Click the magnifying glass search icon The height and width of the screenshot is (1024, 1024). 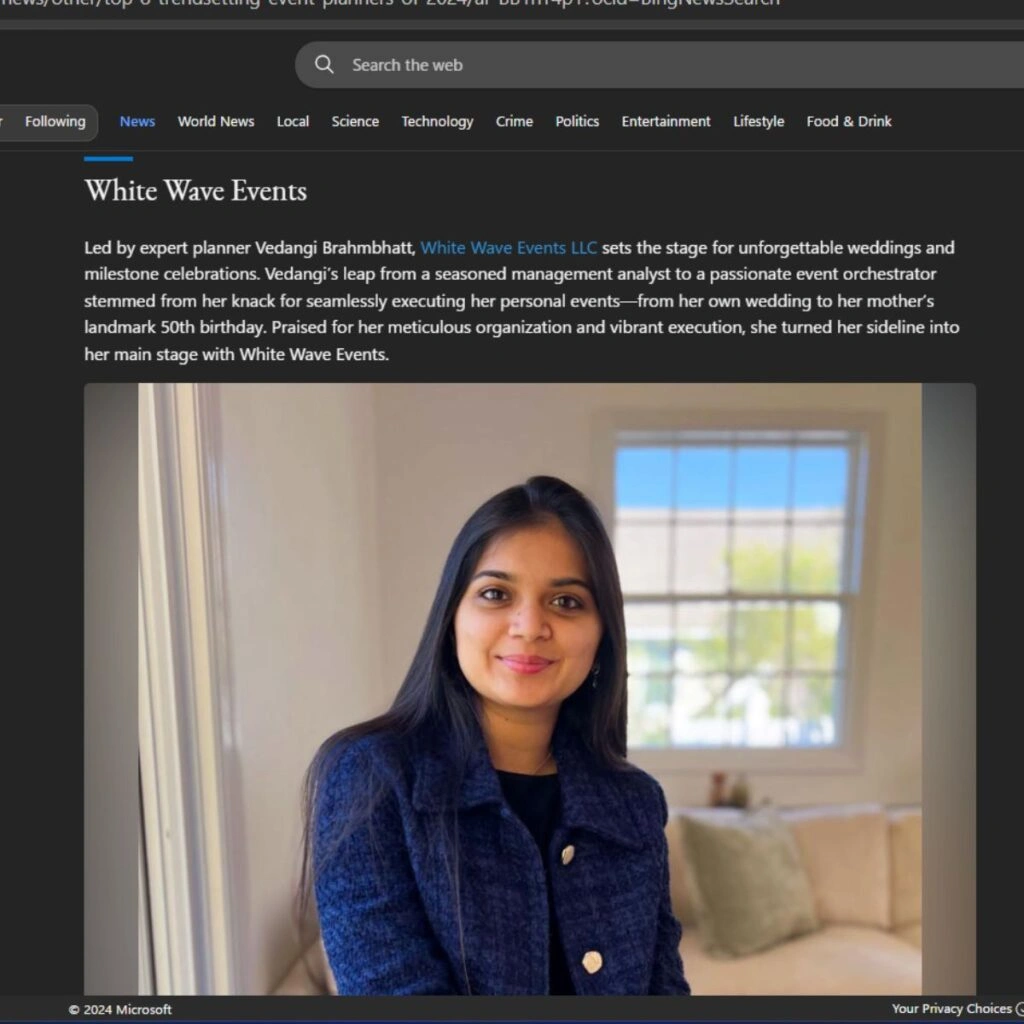324,65
